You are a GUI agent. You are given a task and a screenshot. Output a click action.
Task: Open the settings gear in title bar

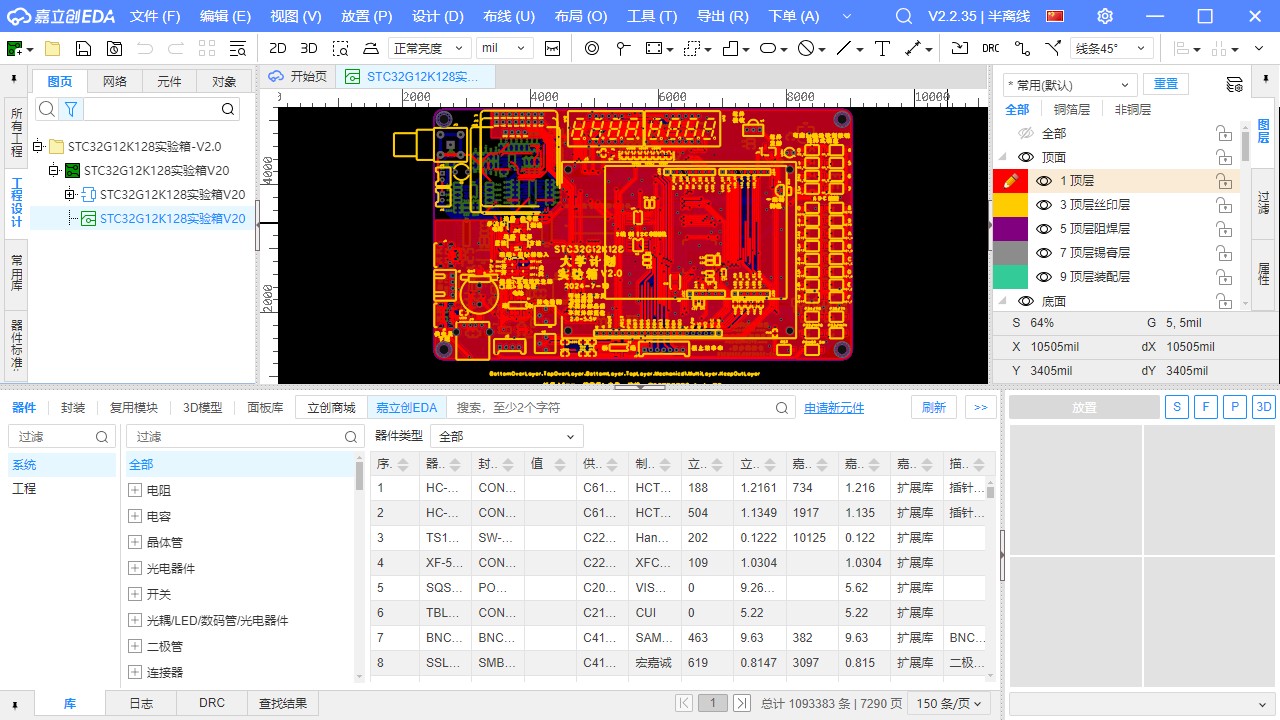[x=1105, y=16]
